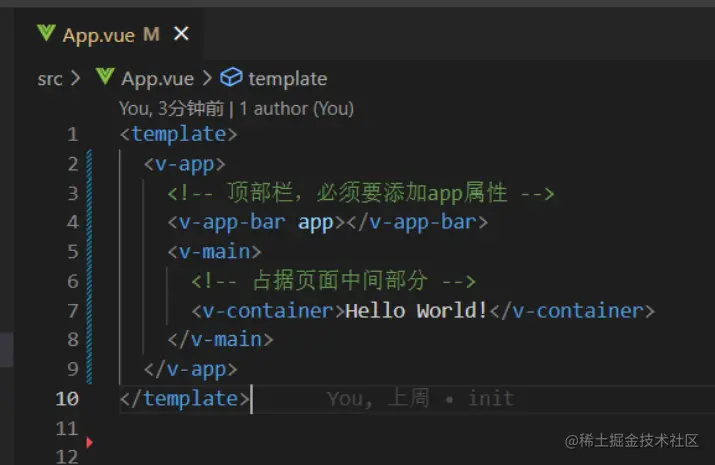Click the git change bar beside line 5
Screen dimensions: 715x465
tap(89, 252)
